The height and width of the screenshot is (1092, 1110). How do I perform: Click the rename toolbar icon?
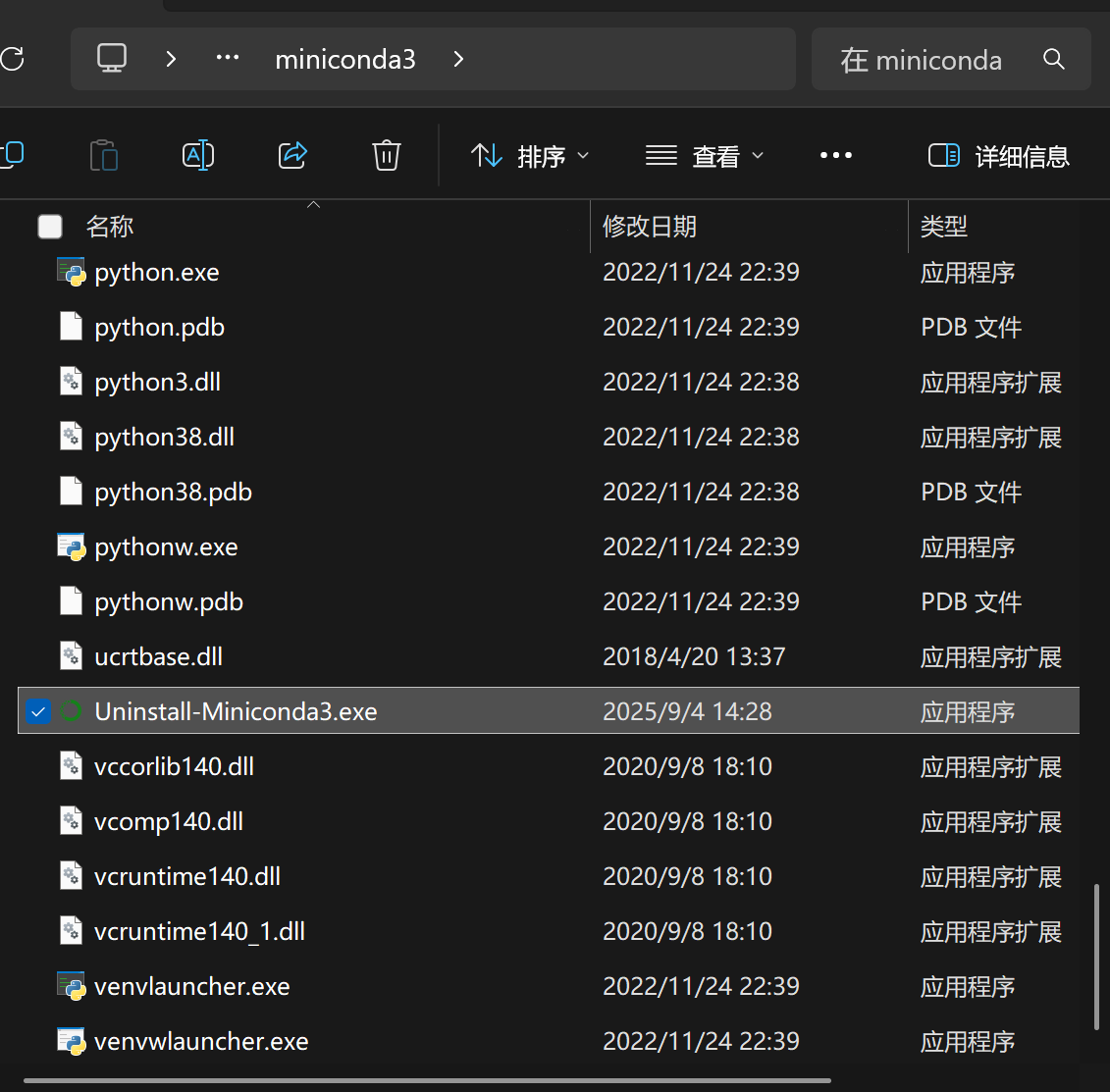click(x=198, y=155)
